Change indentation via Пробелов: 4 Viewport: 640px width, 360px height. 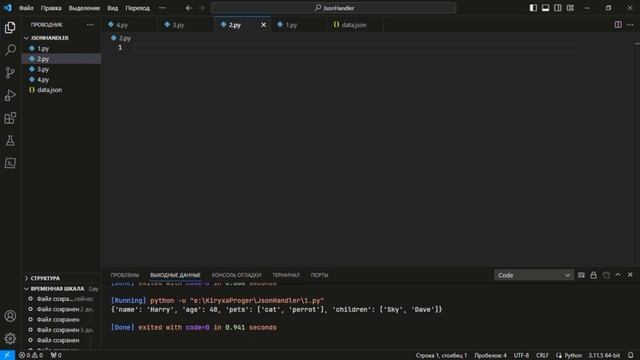(490, 355)
